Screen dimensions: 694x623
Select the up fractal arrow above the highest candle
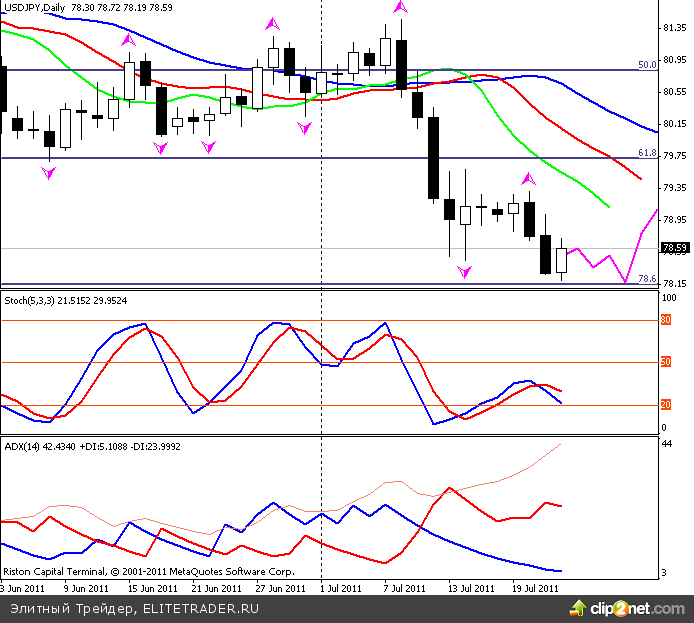(x=400, y=7)
